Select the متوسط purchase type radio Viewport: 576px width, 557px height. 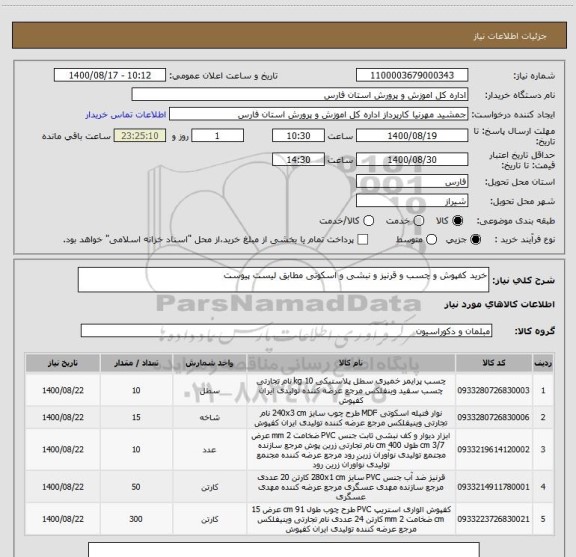431,240
